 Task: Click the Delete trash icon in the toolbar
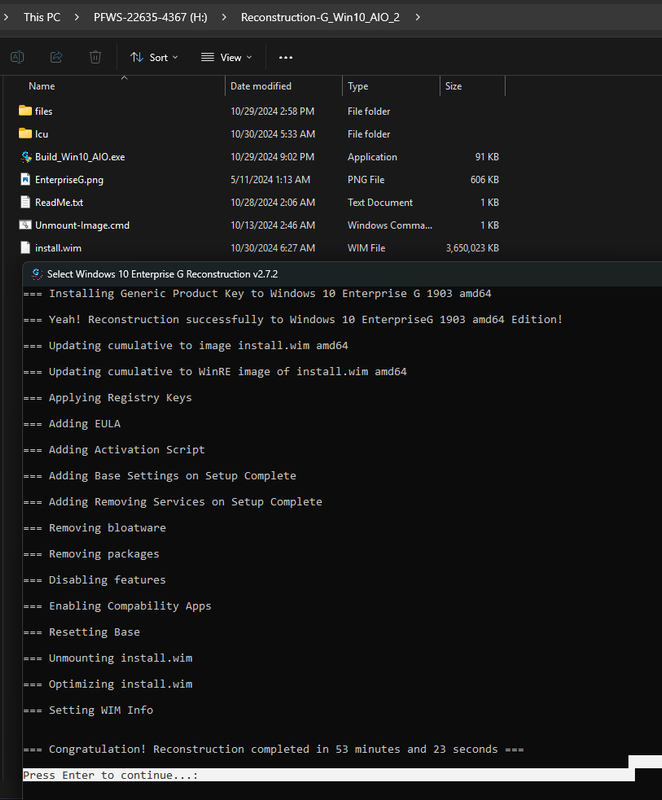point(95,57)
